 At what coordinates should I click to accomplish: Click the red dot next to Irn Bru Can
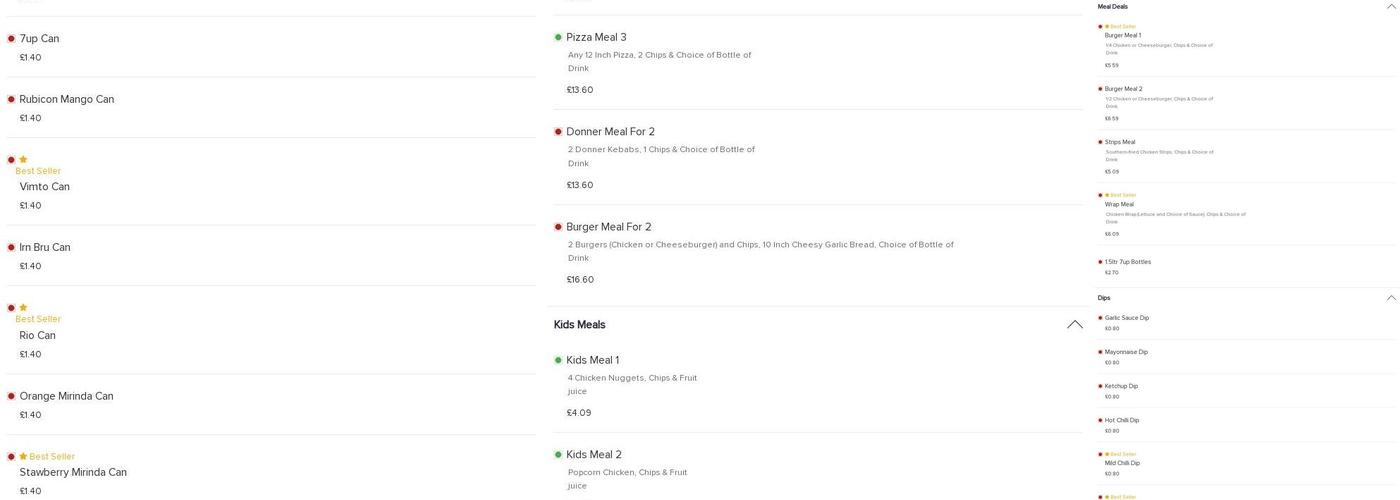coord(11,248)
